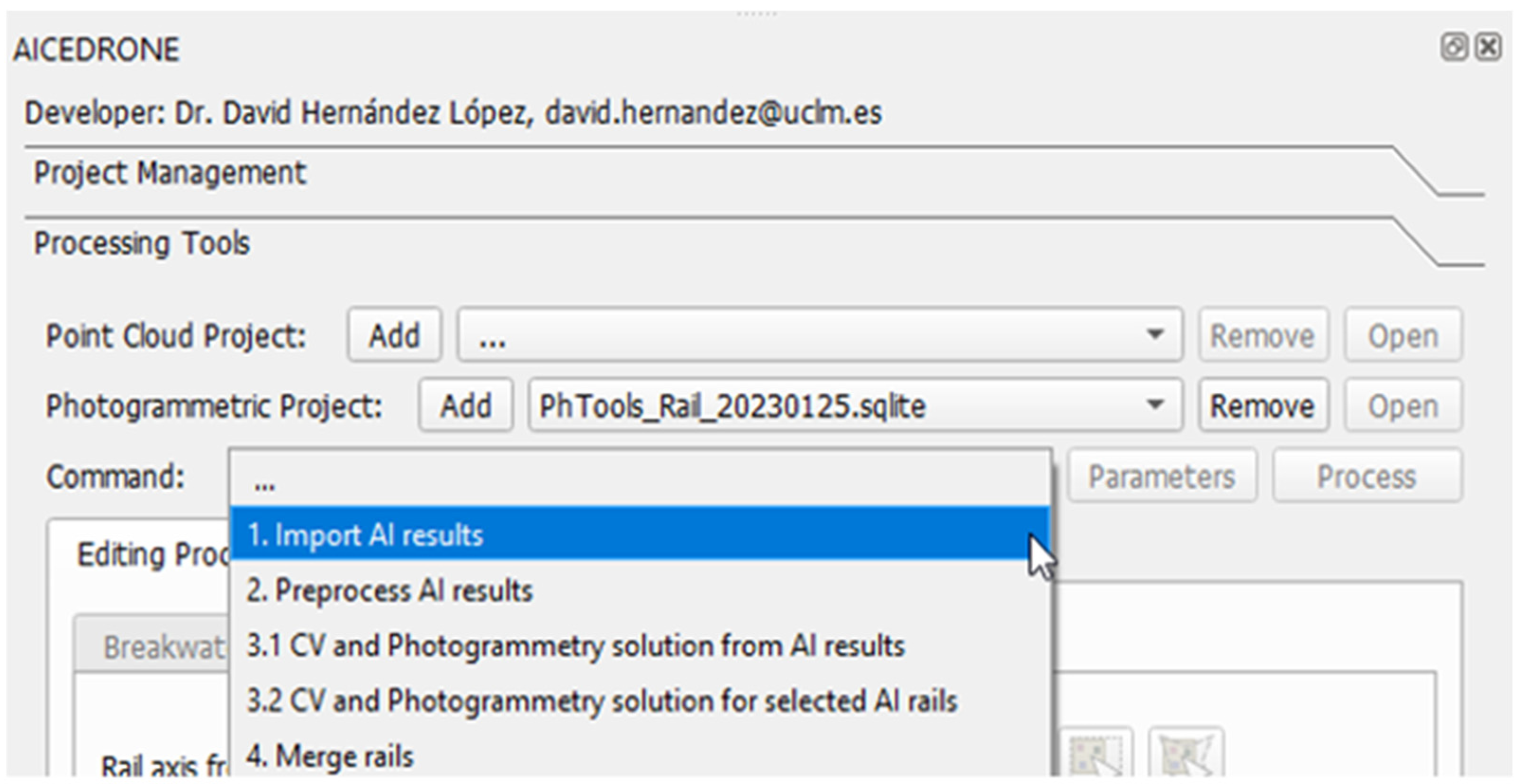Image resolution: width=1520 pixels, height=784 pixels.
Task: Select '2. Preprocess AI results' command
Action: coord(389,590)
